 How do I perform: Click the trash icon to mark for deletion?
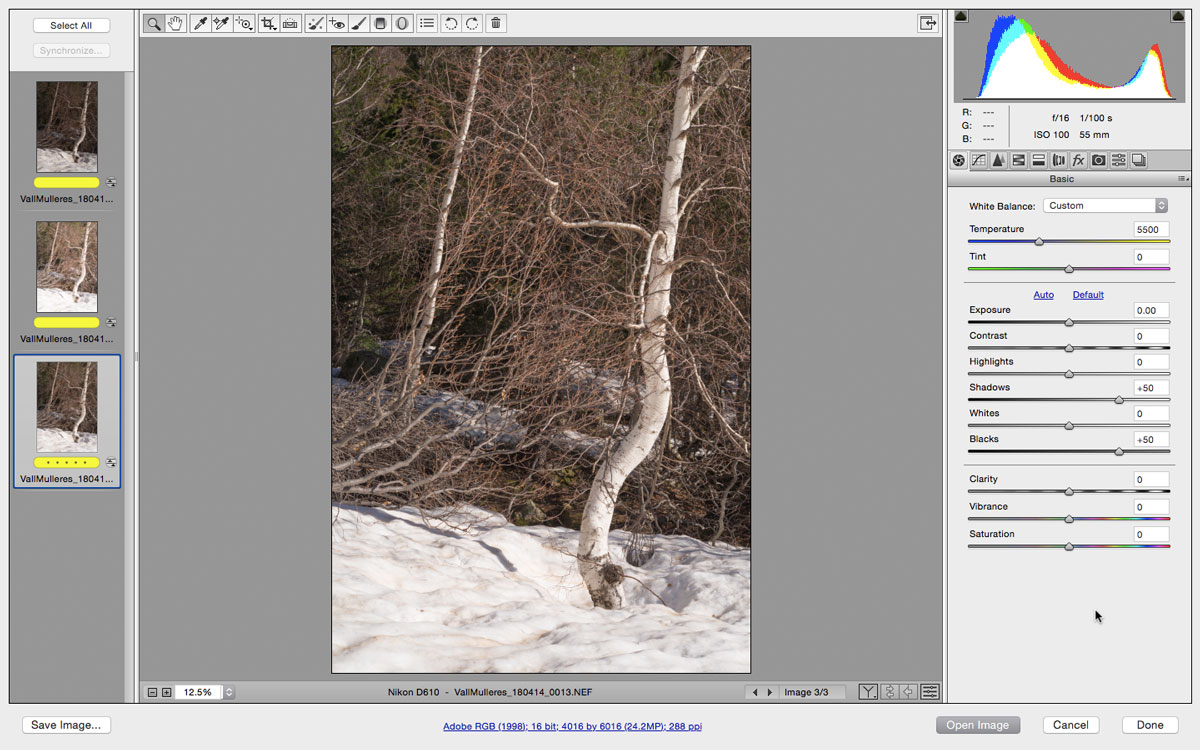496,23
